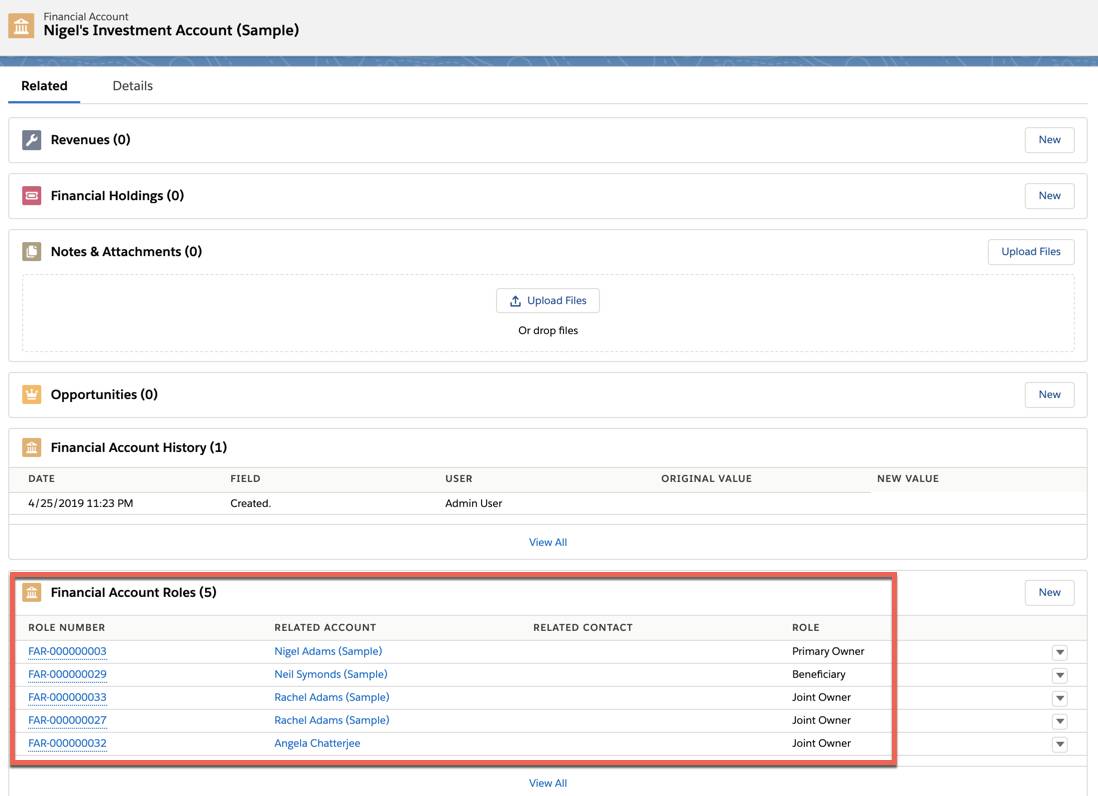The image size is (1098, 796).
Task: Click the Beneficiary role cell
Action: point(819,674)
